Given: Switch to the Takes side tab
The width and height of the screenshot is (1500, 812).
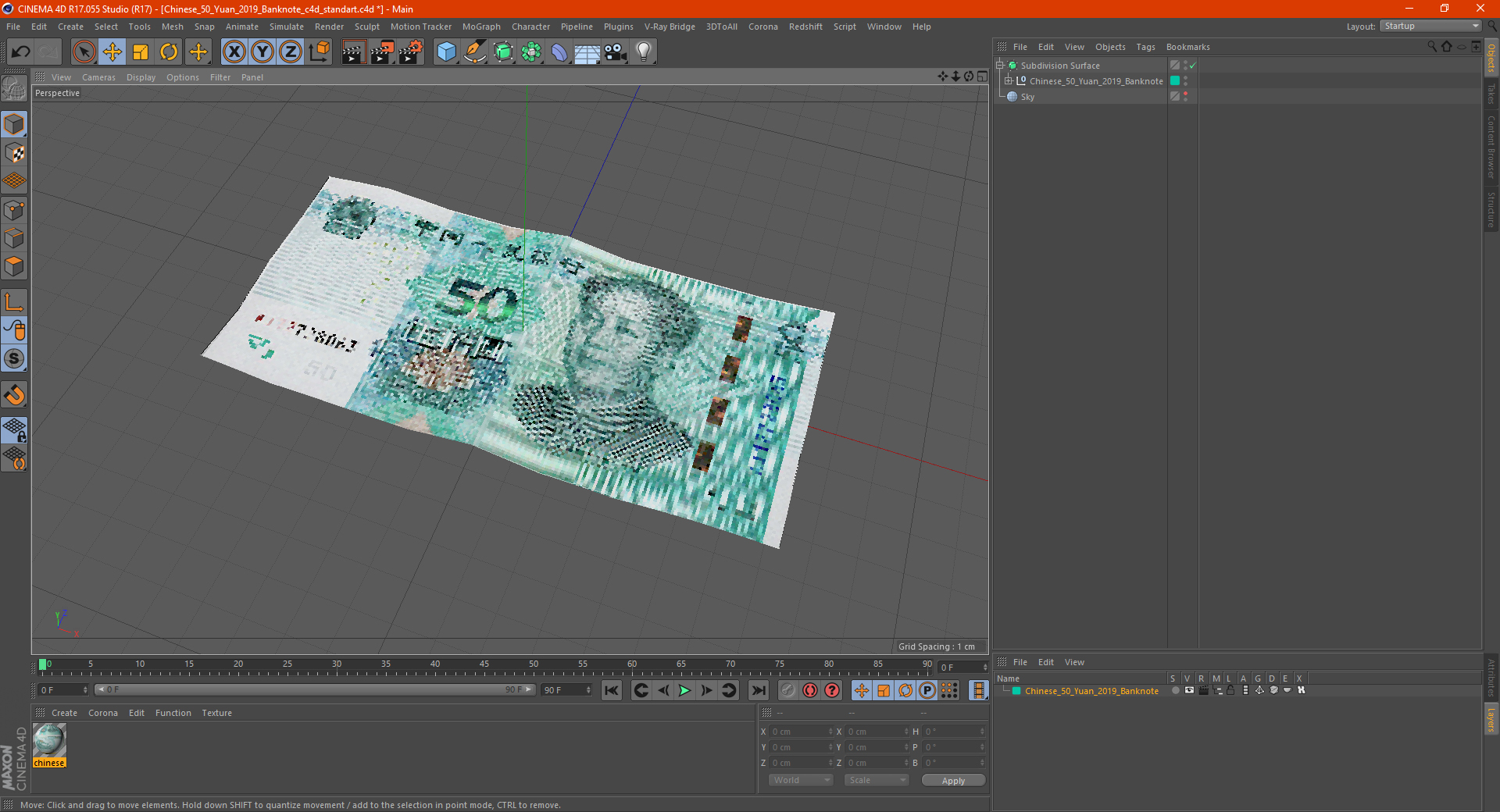Looking at the screenshot, I should [x=1491, y=93].
